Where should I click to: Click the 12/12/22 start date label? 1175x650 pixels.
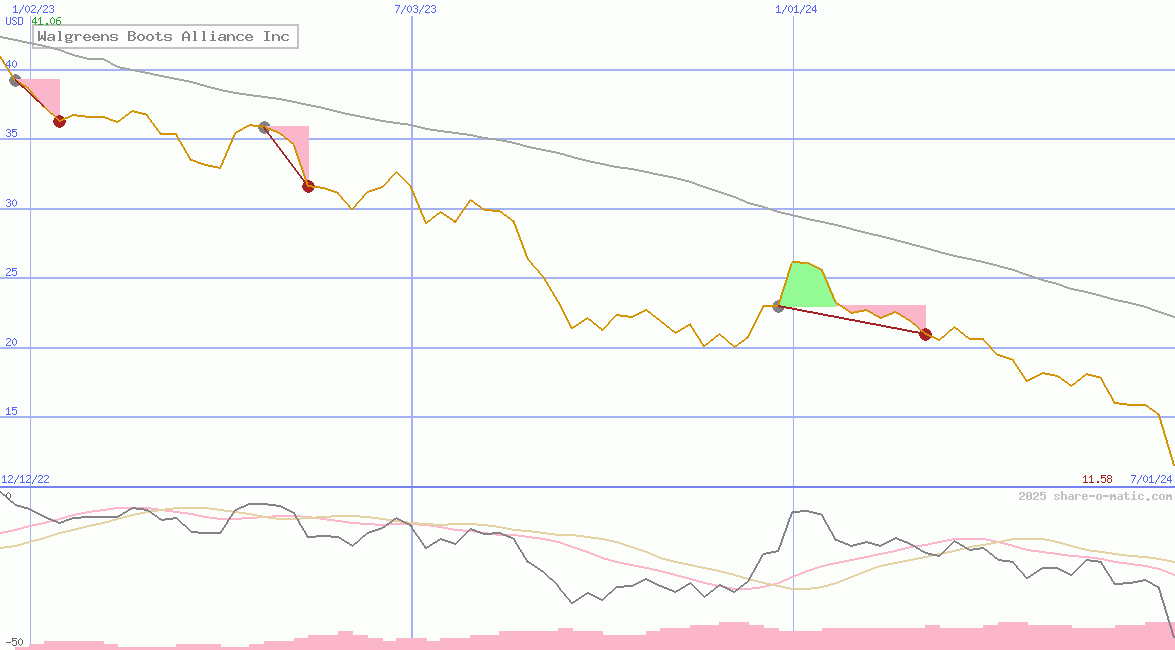tap(25, 478)
